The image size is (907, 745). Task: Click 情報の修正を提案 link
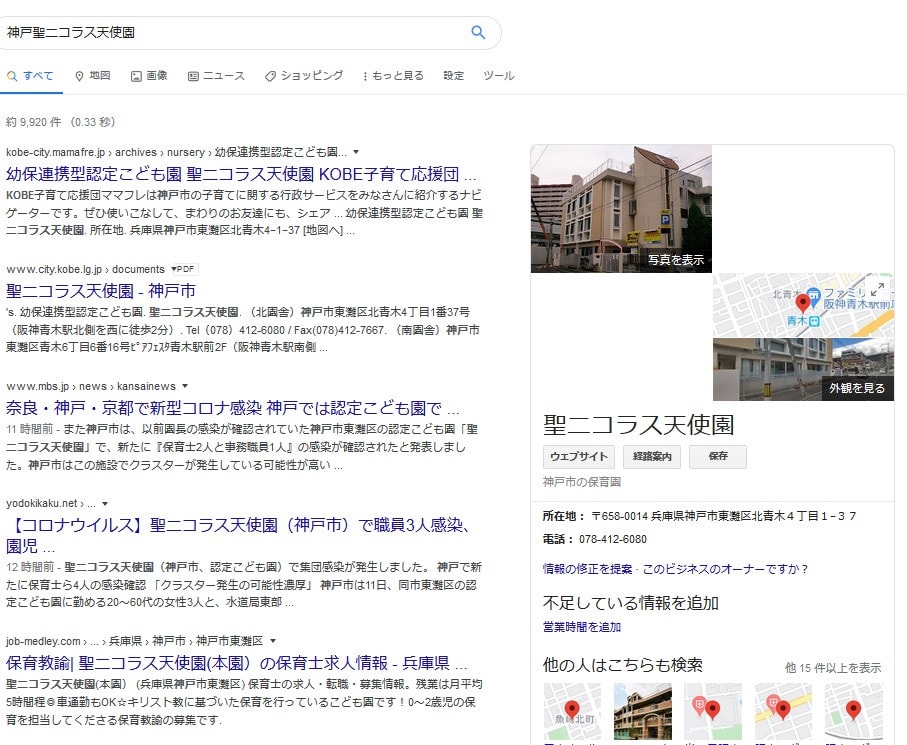pyautogui.click(x=587, y=569)
